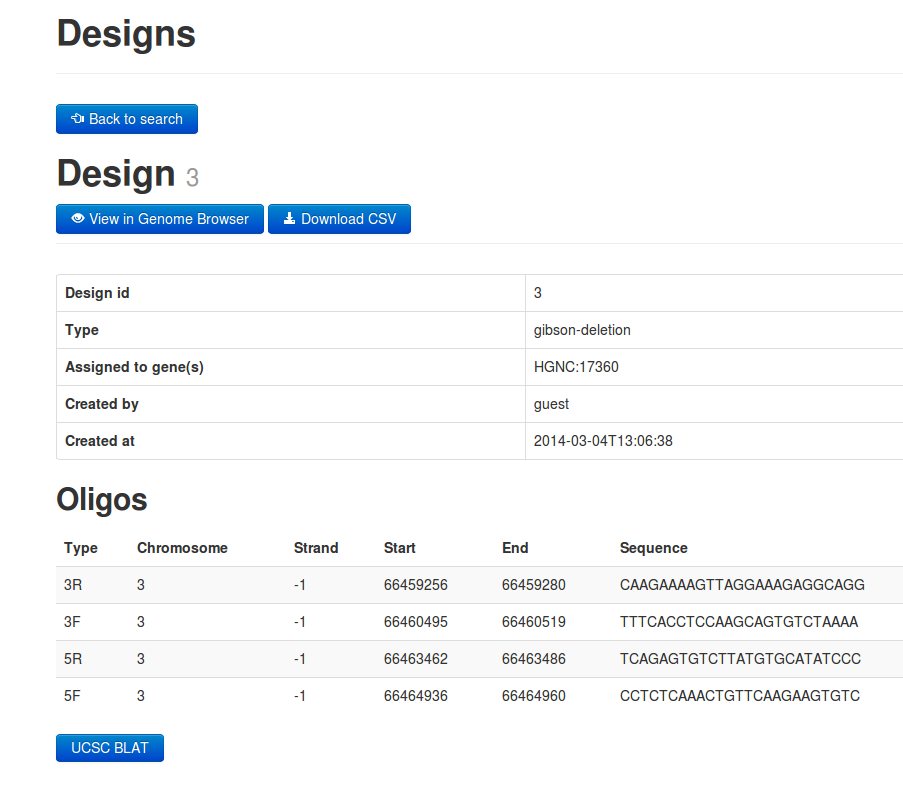The image size is (903, 808).
Task: Select the 3F oligo sequence text
Action: click(x=738, y=622)
